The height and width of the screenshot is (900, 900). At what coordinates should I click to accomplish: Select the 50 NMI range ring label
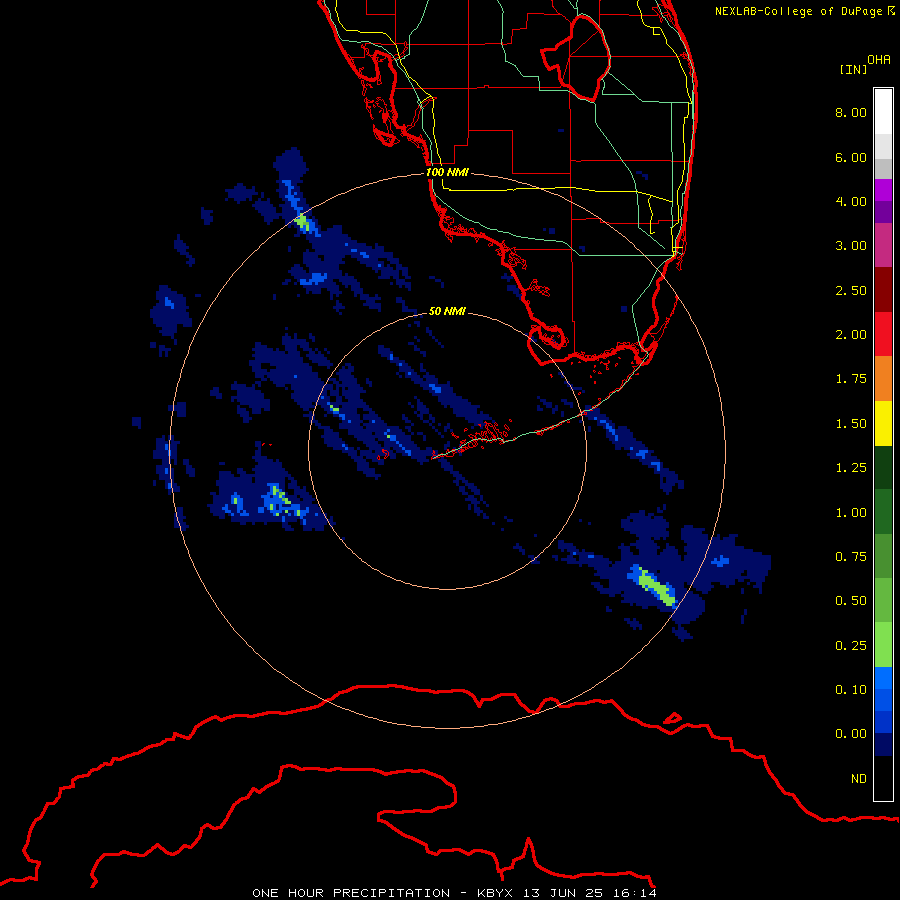pos(447,311)
